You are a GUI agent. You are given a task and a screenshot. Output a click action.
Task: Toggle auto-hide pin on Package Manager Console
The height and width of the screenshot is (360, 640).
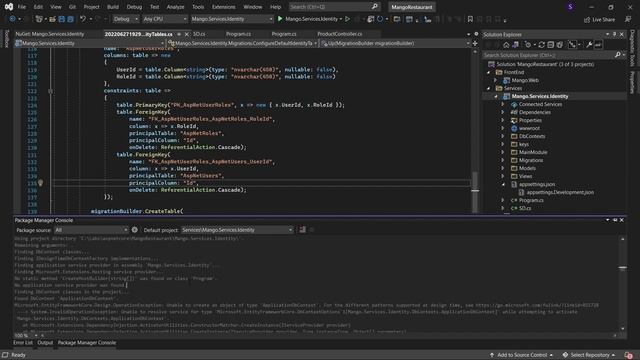click(x=615, y=220)
